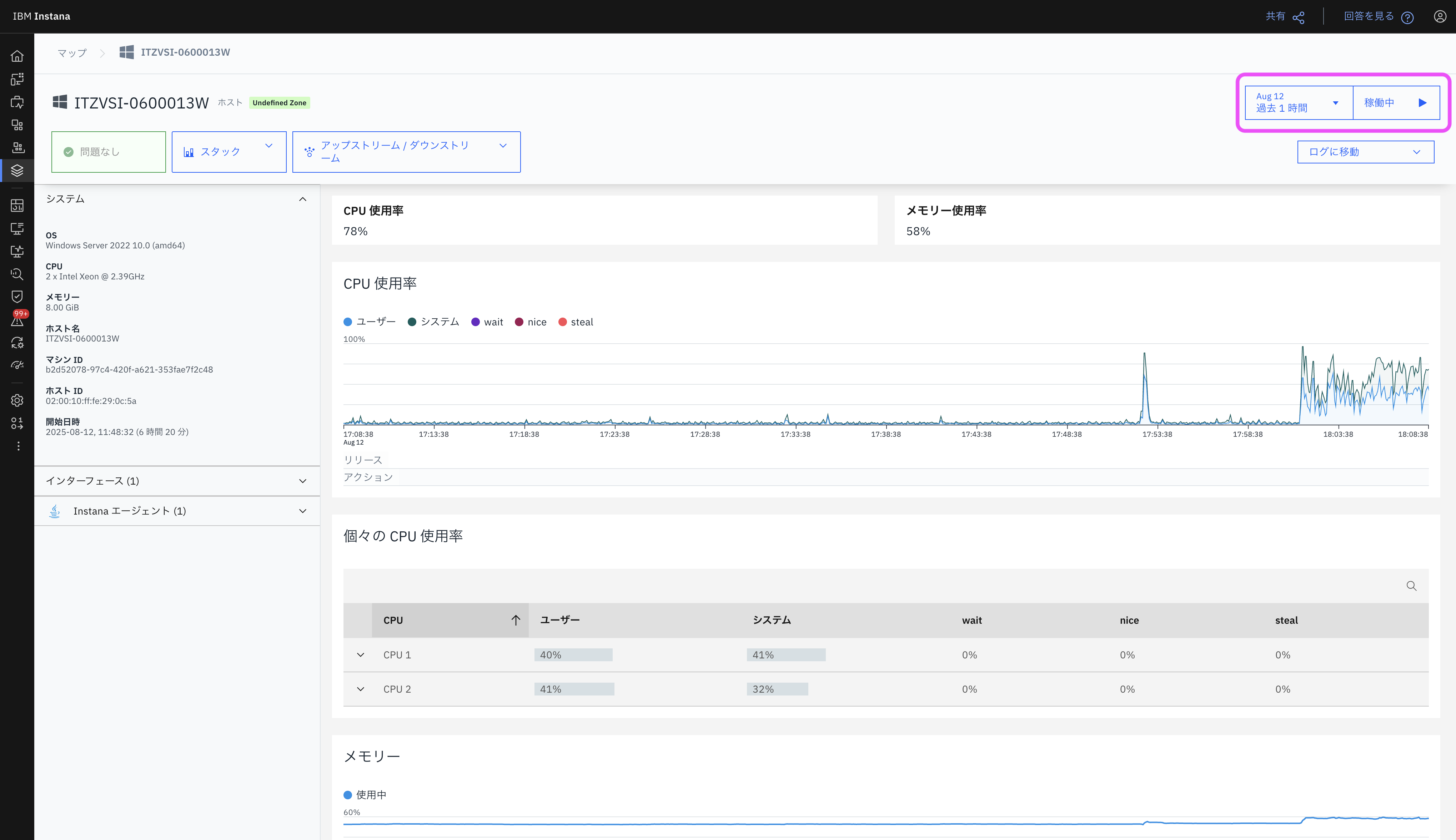Open the user profile icon
This screenshot has width=1456, height=840.
pyautogui.click(x=1440, y=17)
